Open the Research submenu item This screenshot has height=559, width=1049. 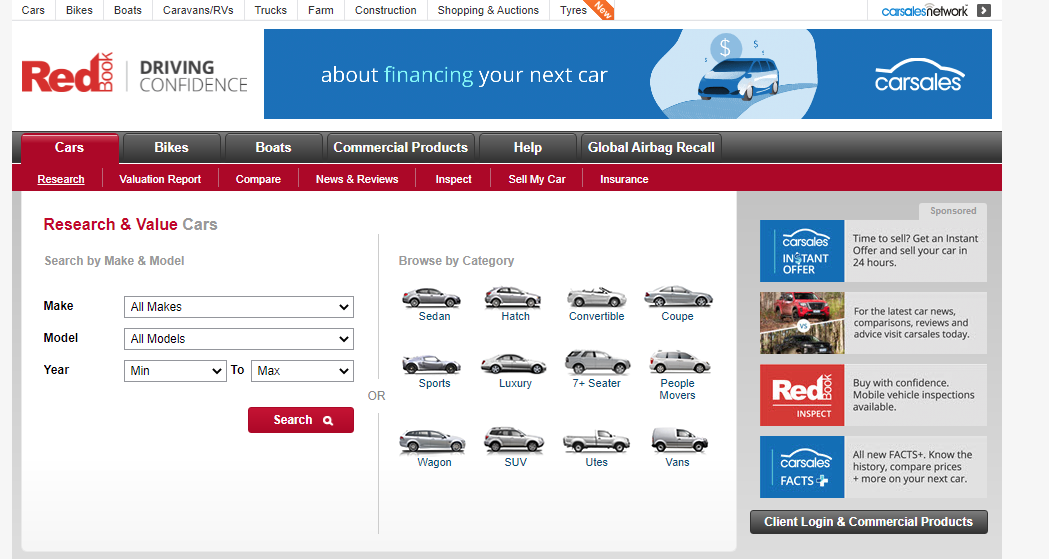pyautogui.click(x=61, y=179)
